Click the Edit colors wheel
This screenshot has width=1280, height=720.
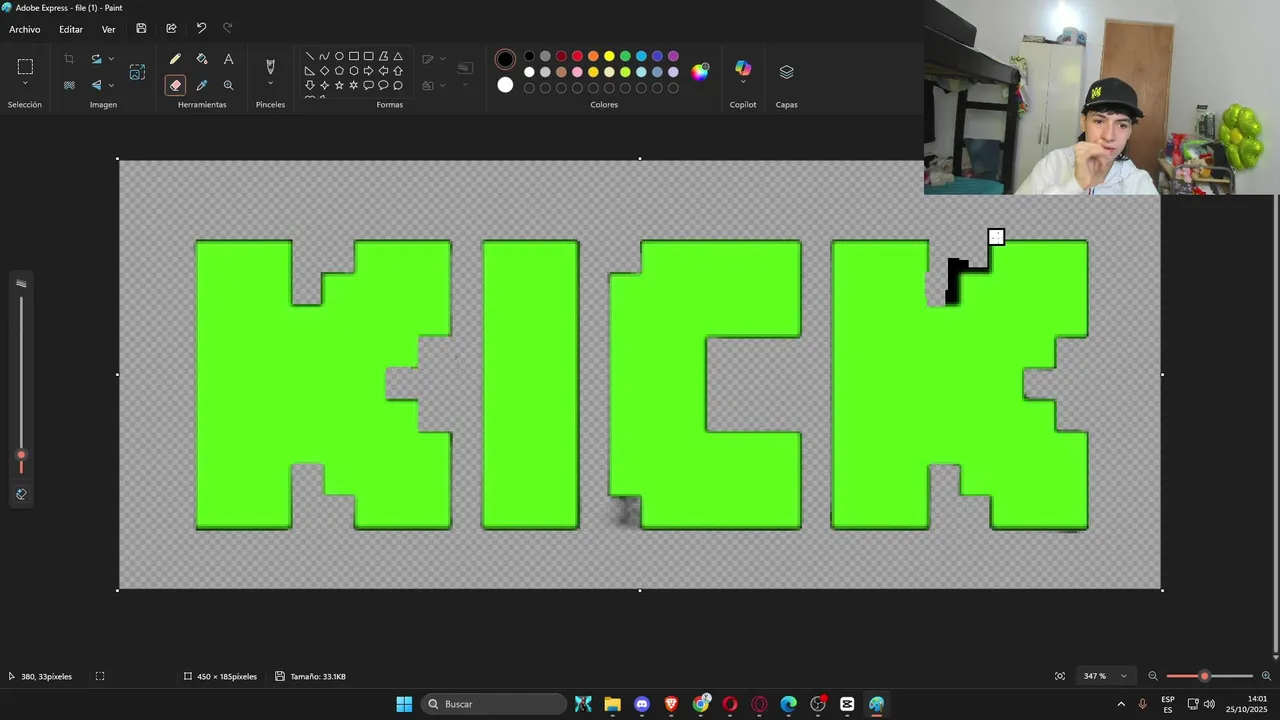700,71
